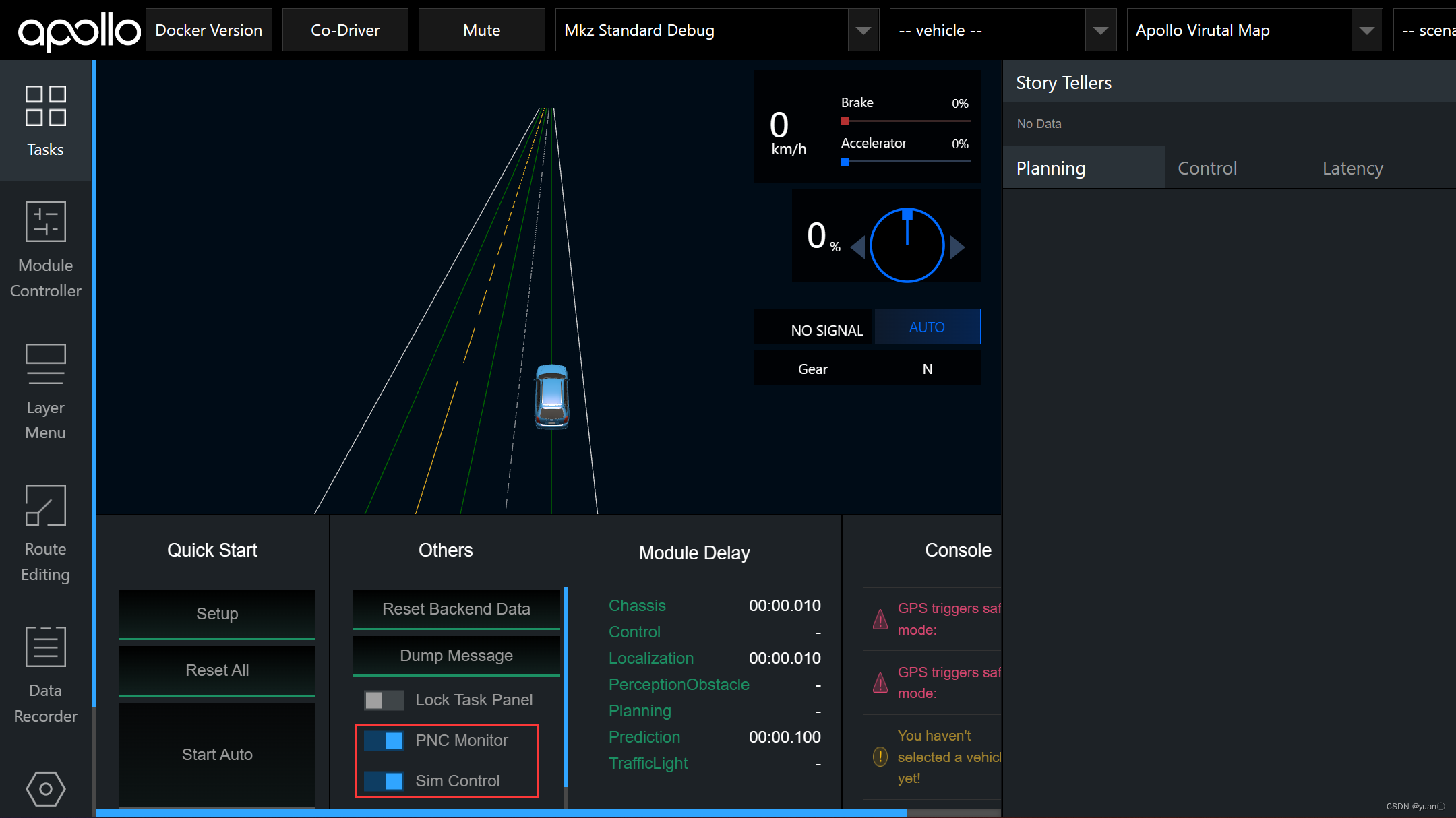
Task: Open the Layer Menu icon
Action: pos(45,364)
